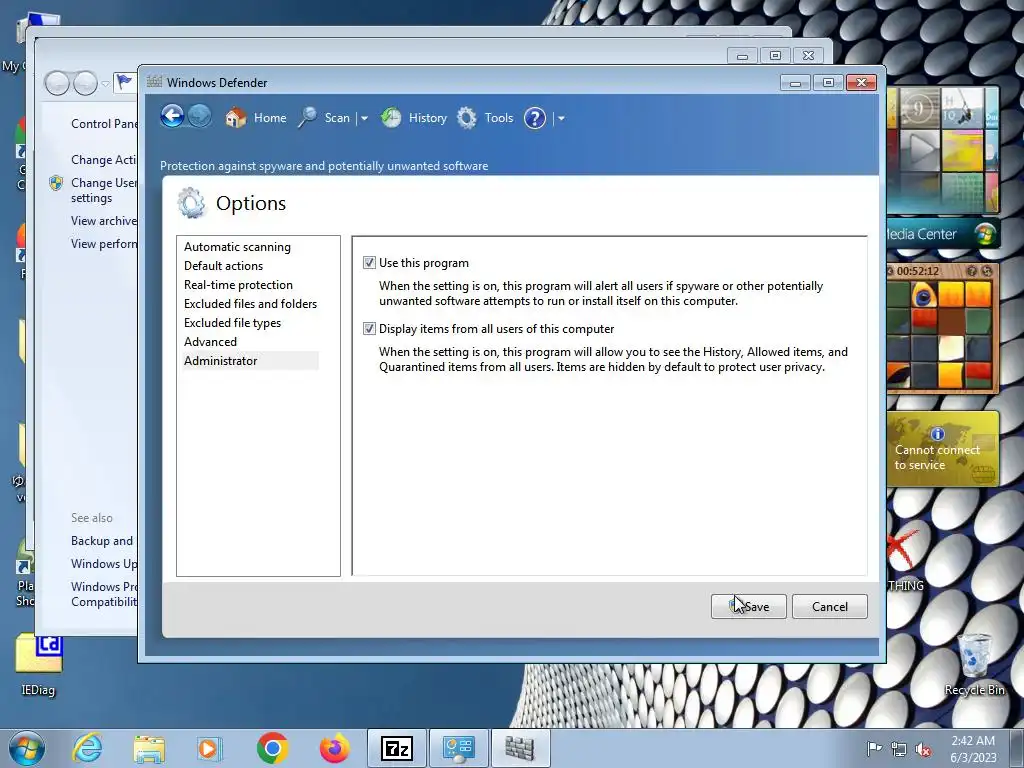Select Excluded files and folders

[x=250, y=304]
